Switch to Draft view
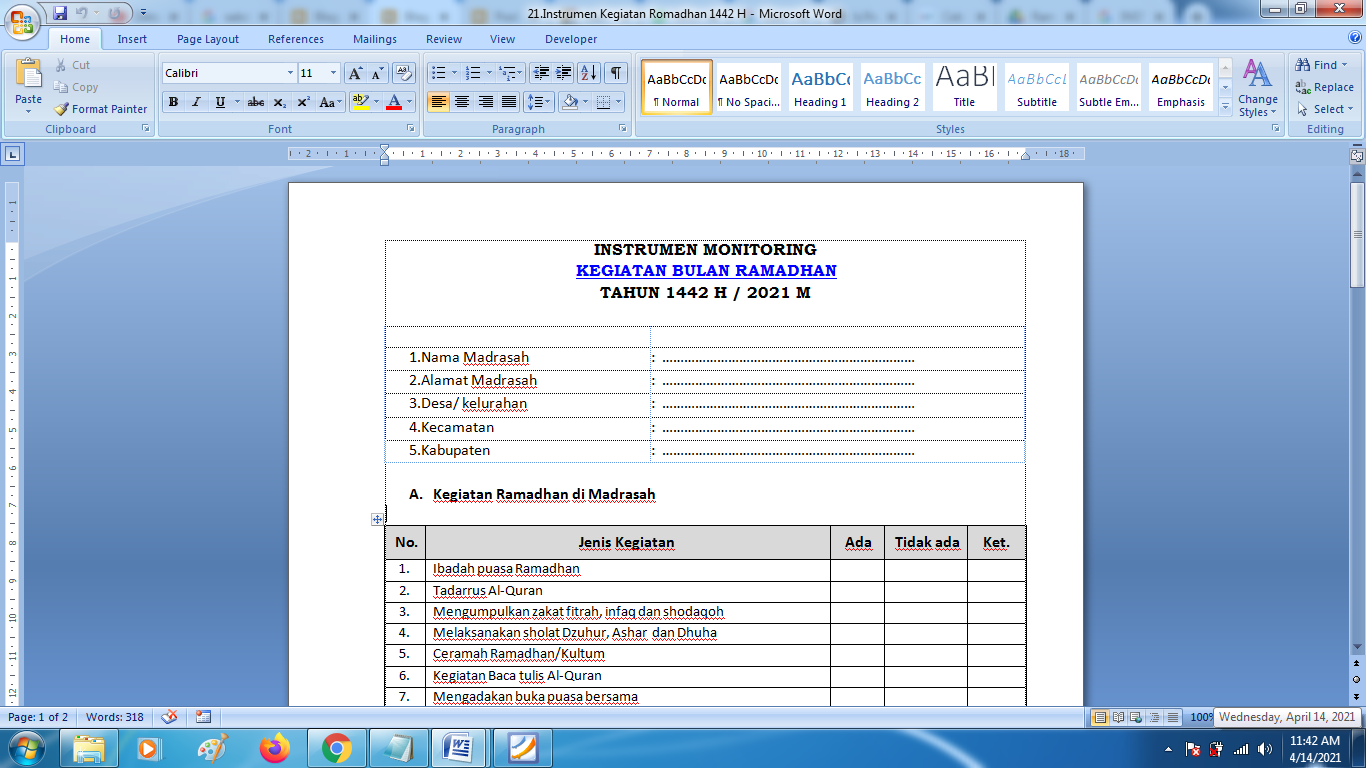This screenshot has width=1366, height=768. click(x=1172, y=717)
